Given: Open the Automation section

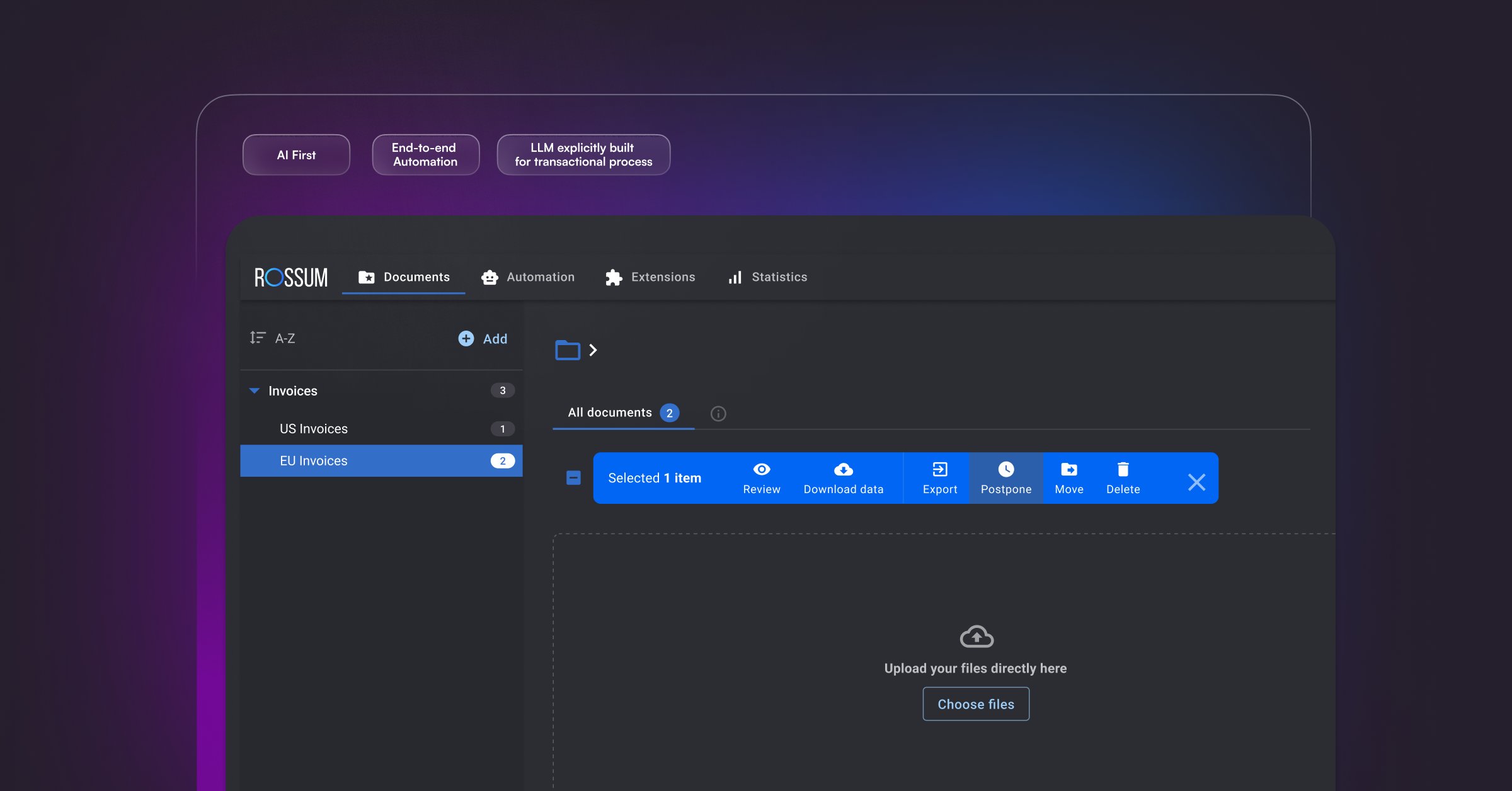Looking at the screenshot, I should [528, 277].
